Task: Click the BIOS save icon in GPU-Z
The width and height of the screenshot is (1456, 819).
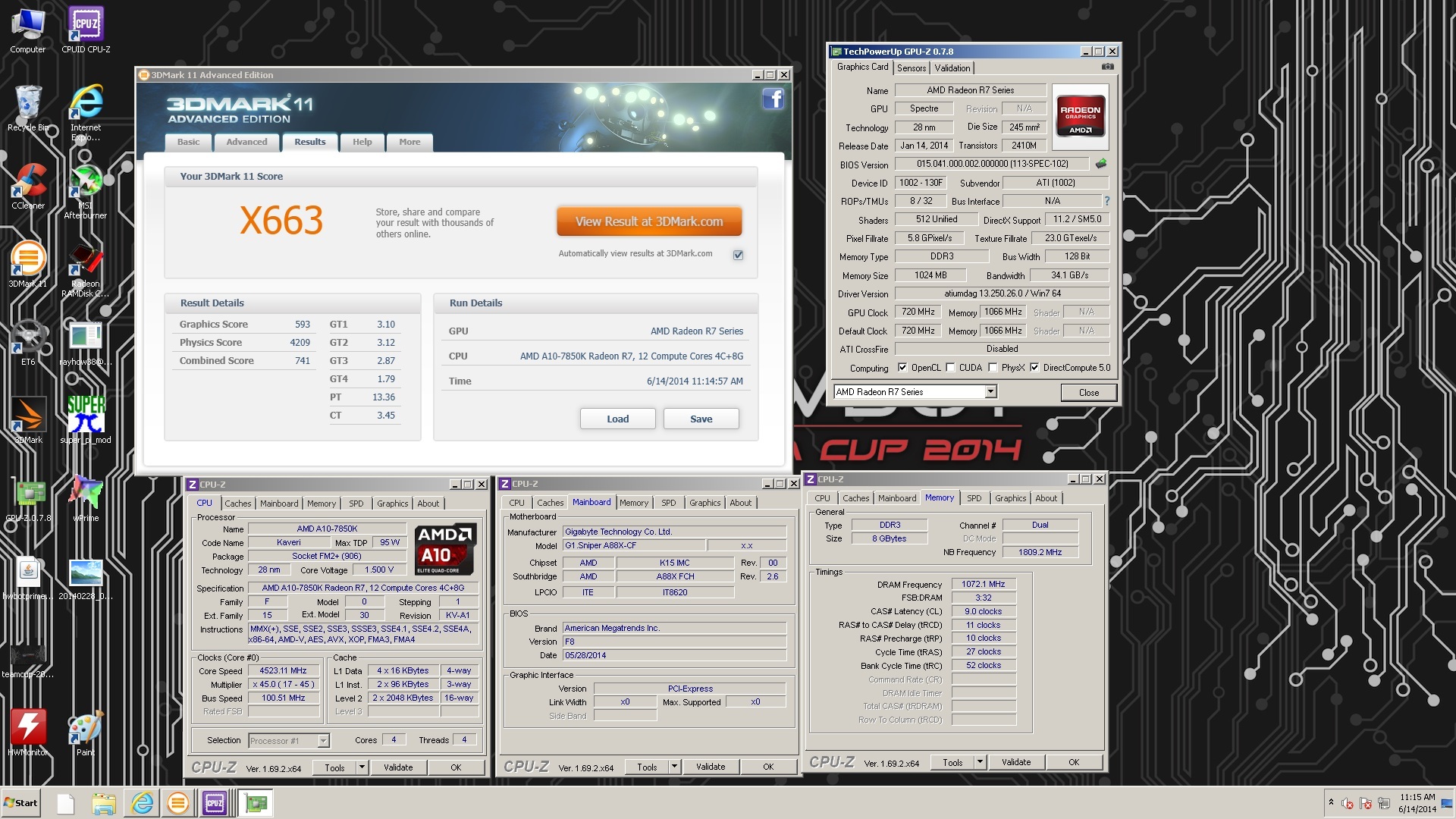Action: pos(1101,163)
